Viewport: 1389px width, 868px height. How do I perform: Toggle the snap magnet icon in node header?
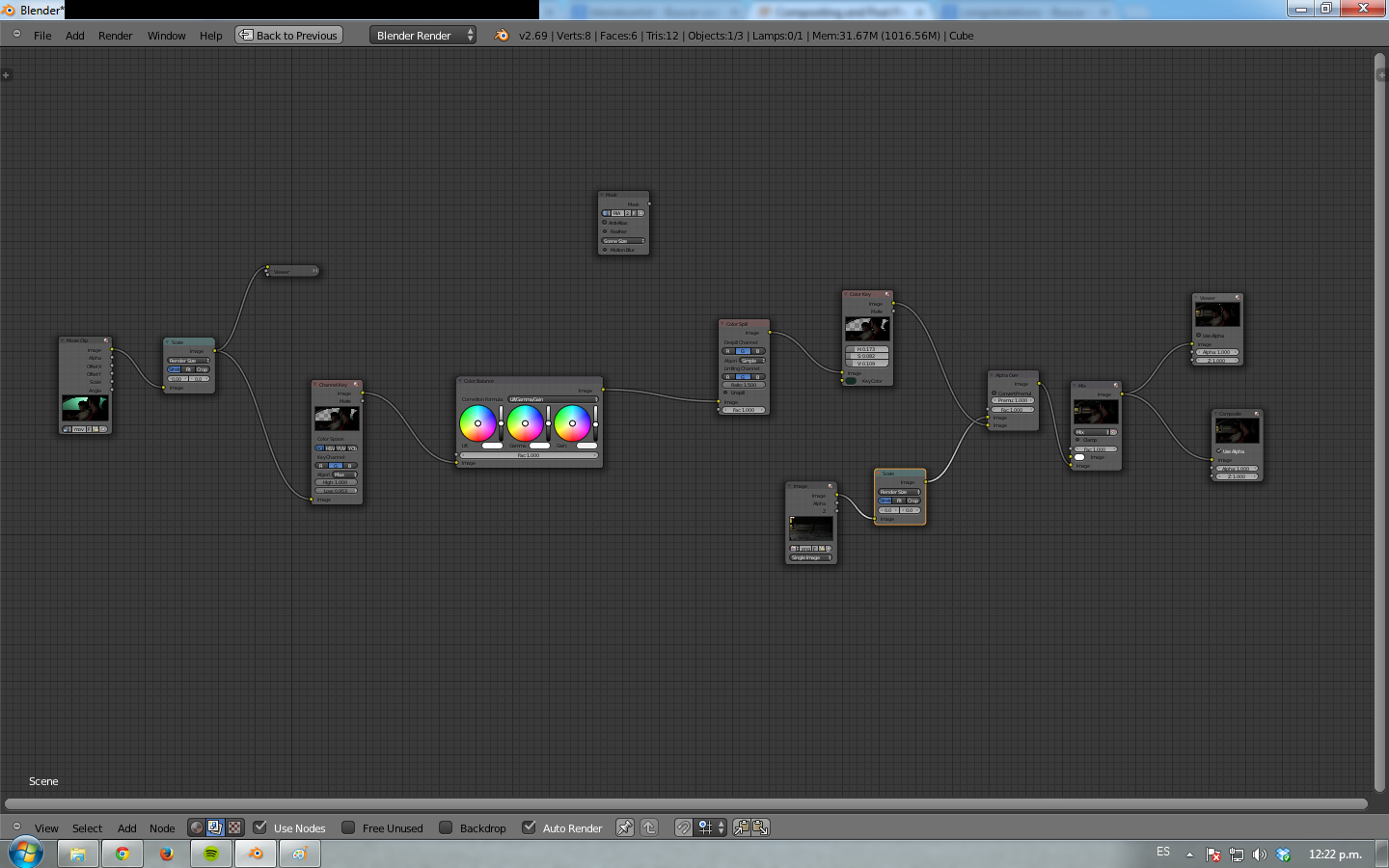click(x=683, y=827)
